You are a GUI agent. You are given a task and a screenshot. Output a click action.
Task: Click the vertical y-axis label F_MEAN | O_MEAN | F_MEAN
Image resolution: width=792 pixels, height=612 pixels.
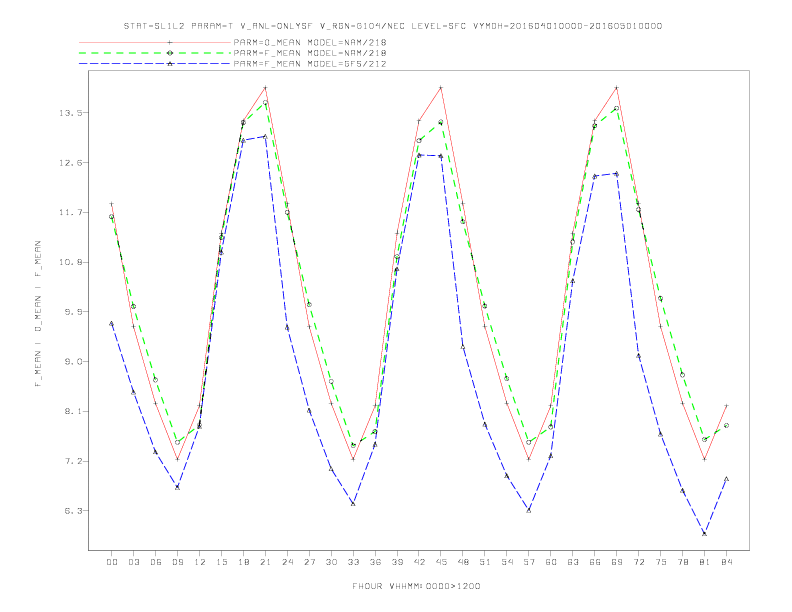click(38, 314)
